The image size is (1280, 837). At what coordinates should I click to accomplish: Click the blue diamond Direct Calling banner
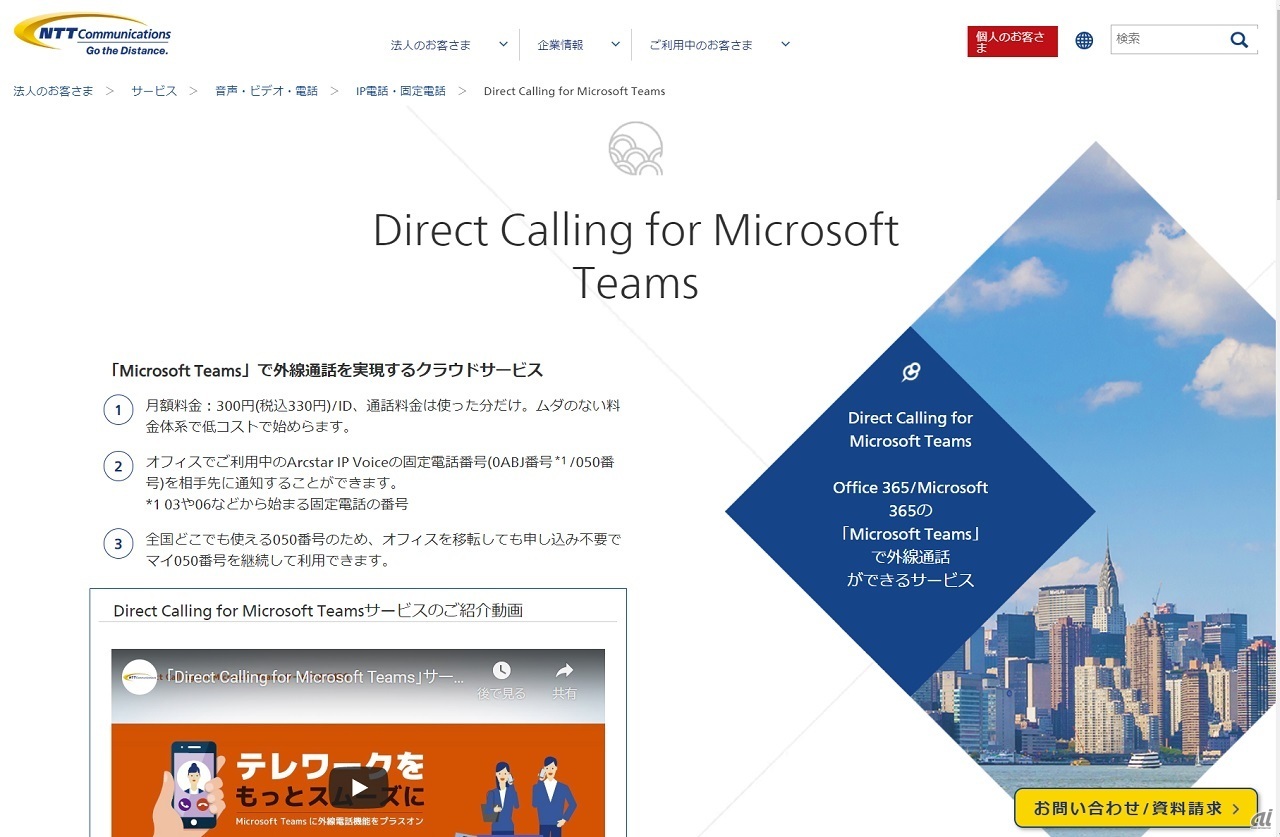[x=910, y=510]
